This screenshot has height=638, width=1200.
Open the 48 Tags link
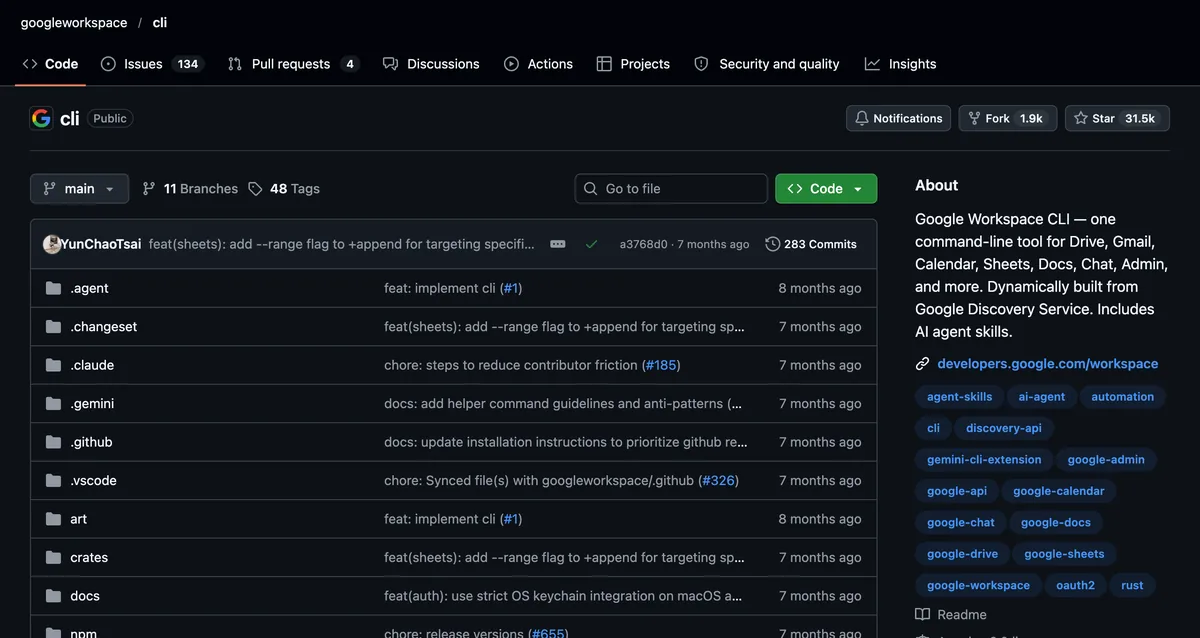pyautogui.click(x=284, y=189)
